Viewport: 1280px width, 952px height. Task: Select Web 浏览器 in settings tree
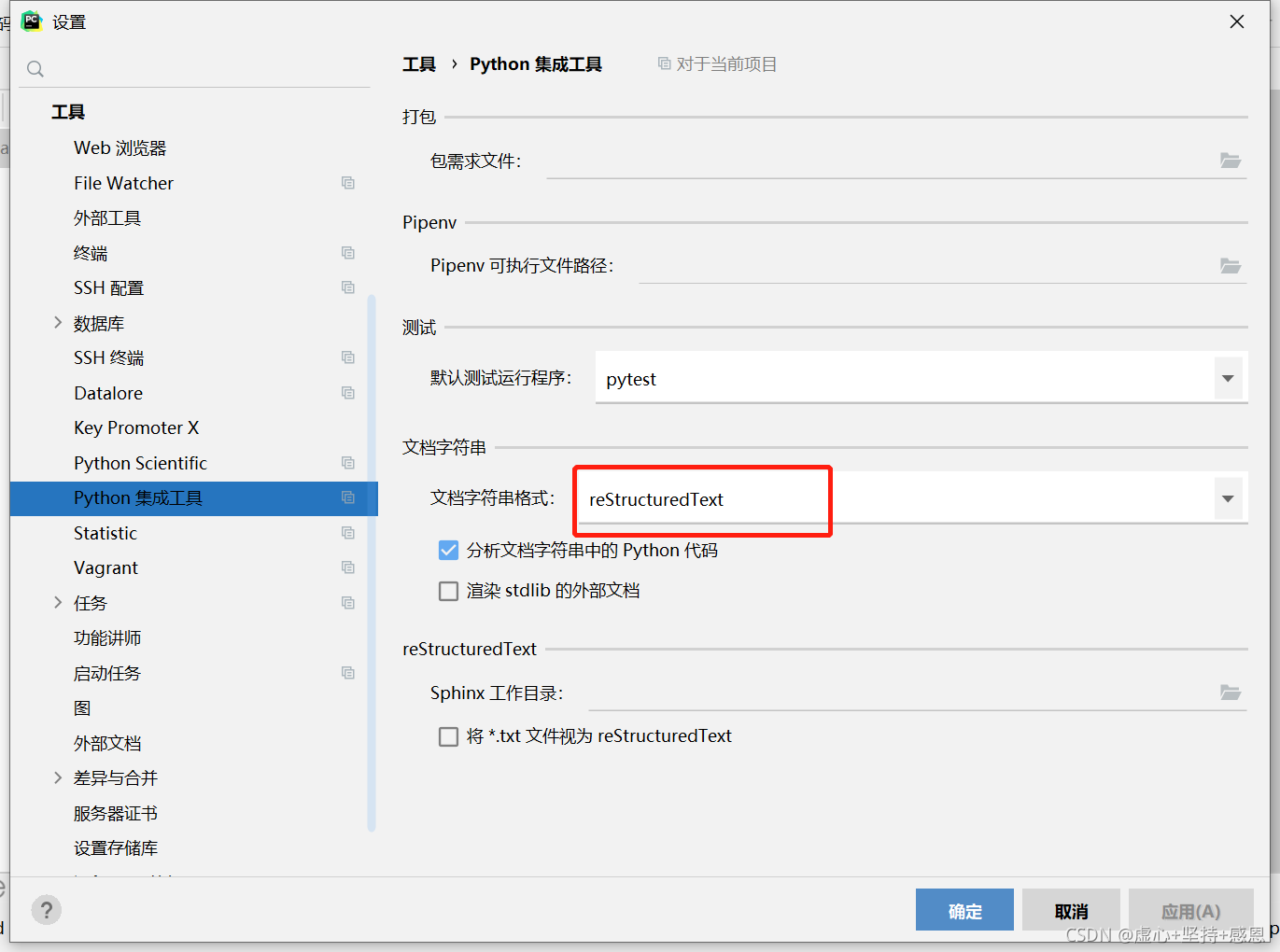120,148
